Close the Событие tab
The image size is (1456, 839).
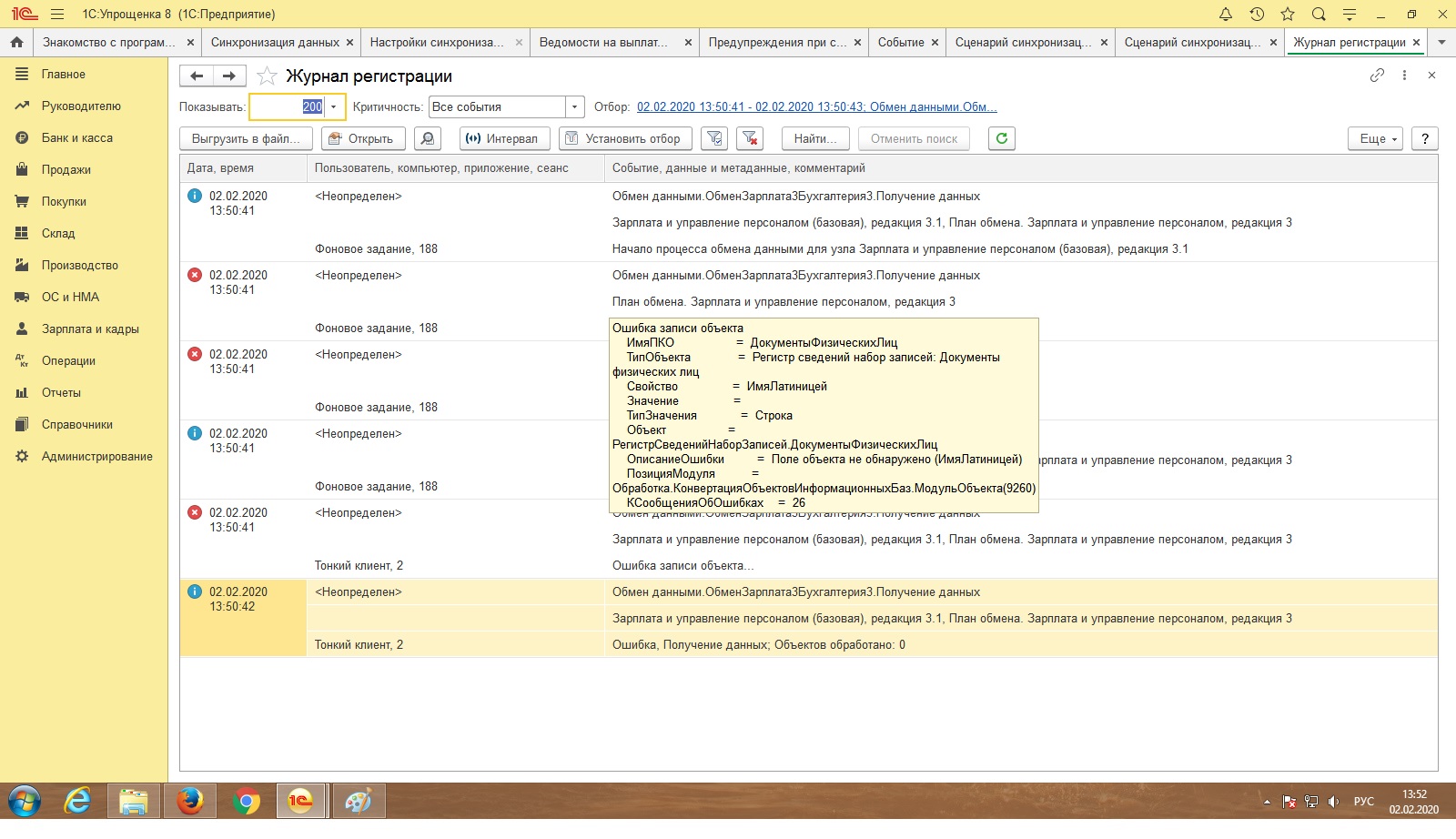pos(935,42)
